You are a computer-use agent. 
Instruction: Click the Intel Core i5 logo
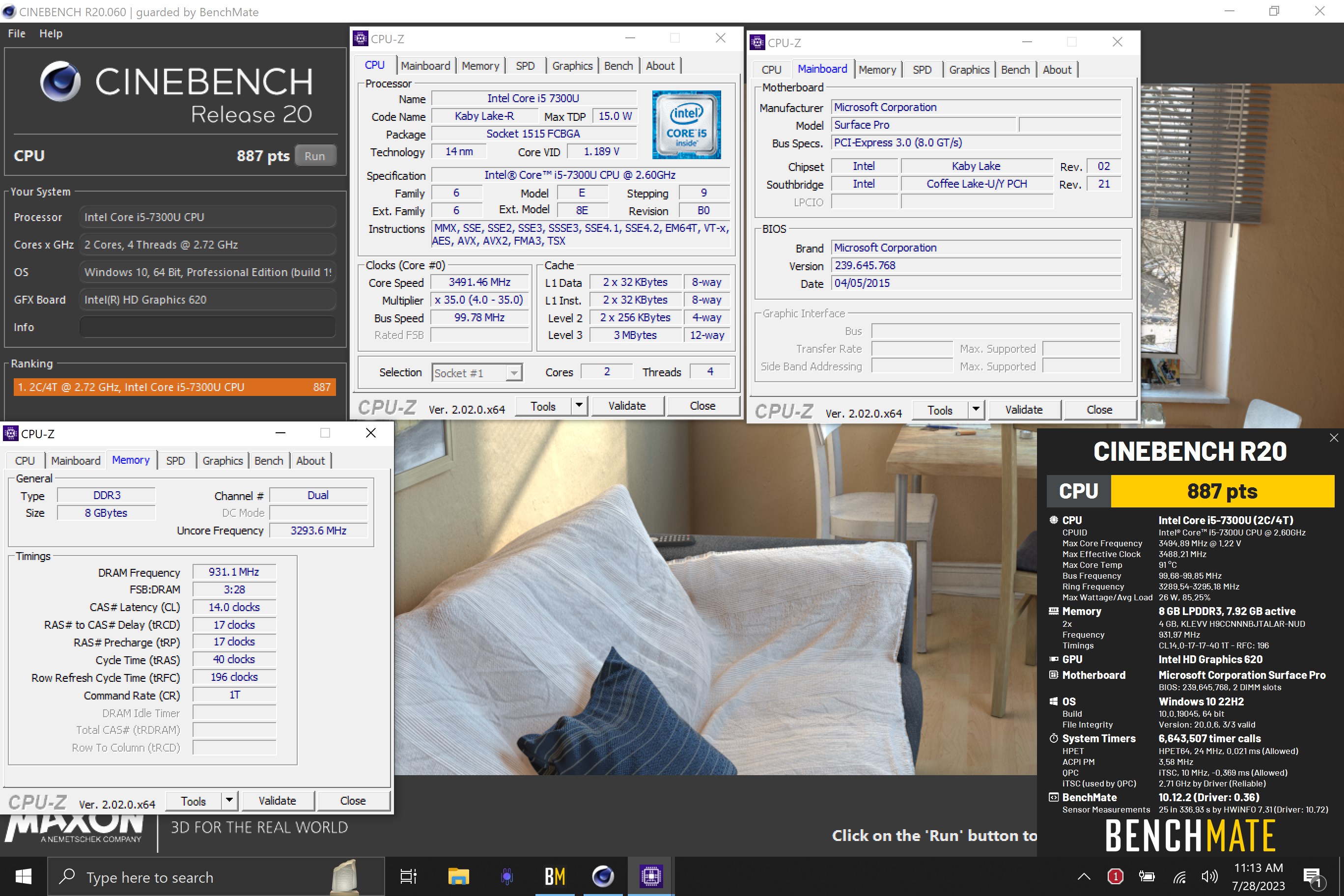pos(686,125)
